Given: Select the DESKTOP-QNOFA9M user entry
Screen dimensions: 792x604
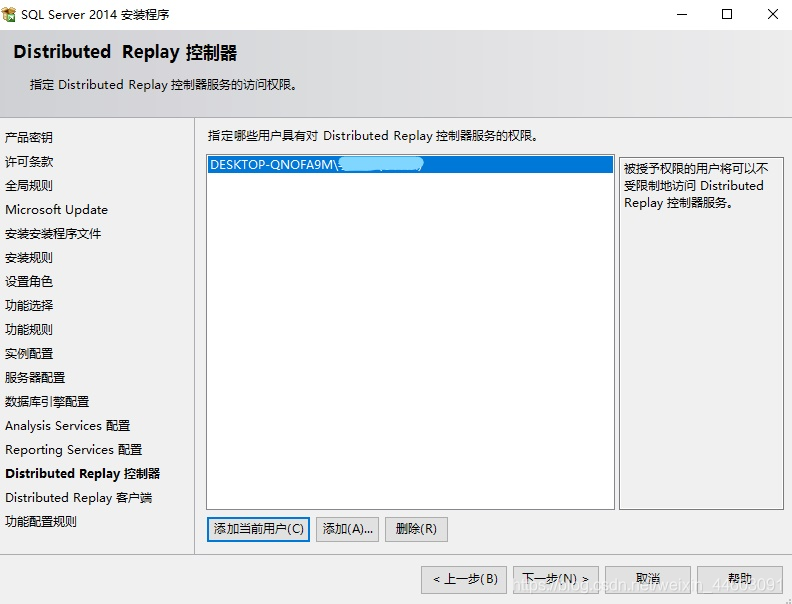Looking at the screenshot, I should 410,165.
